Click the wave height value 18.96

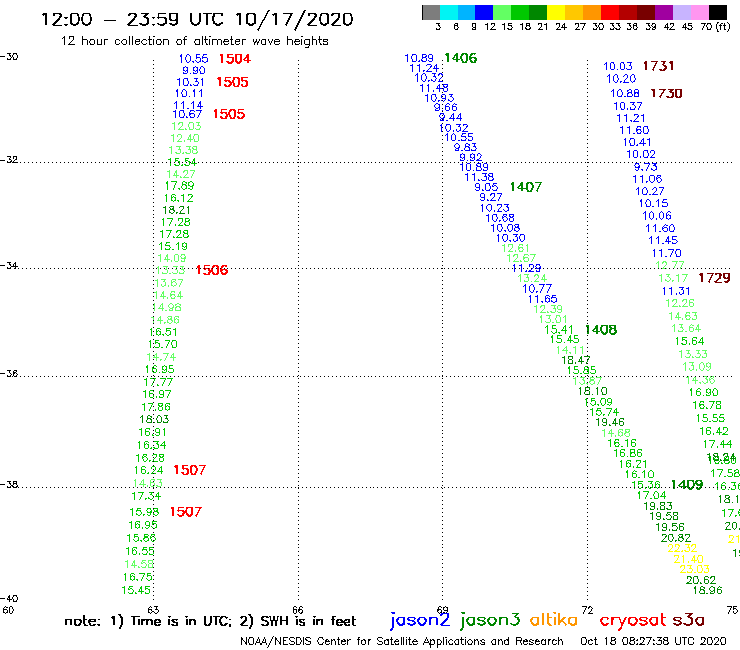(x=707, y=590)
